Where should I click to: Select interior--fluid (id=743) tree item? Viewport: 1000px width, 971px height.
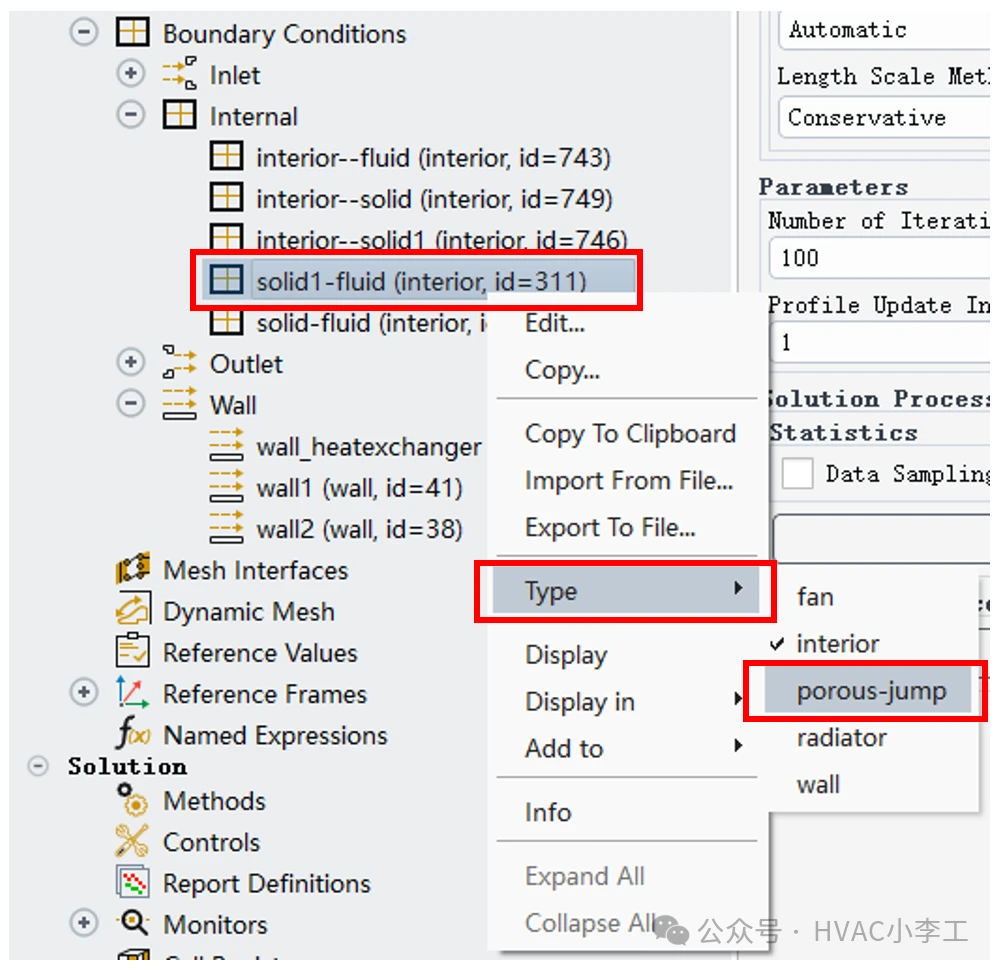point(432,158)
